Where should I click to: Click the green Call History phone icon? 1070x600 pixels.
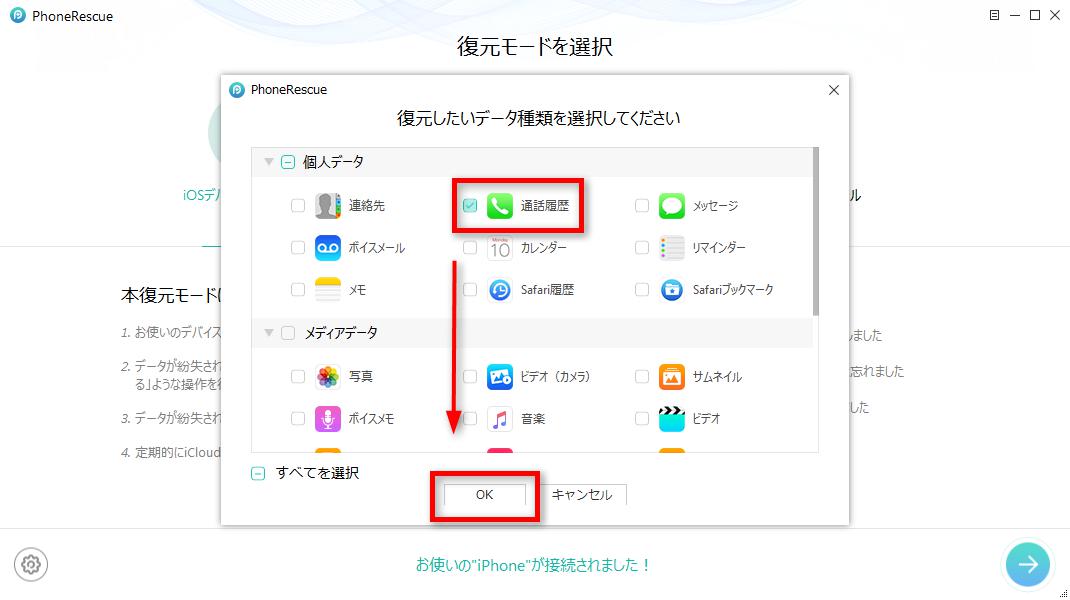[500, 205]
